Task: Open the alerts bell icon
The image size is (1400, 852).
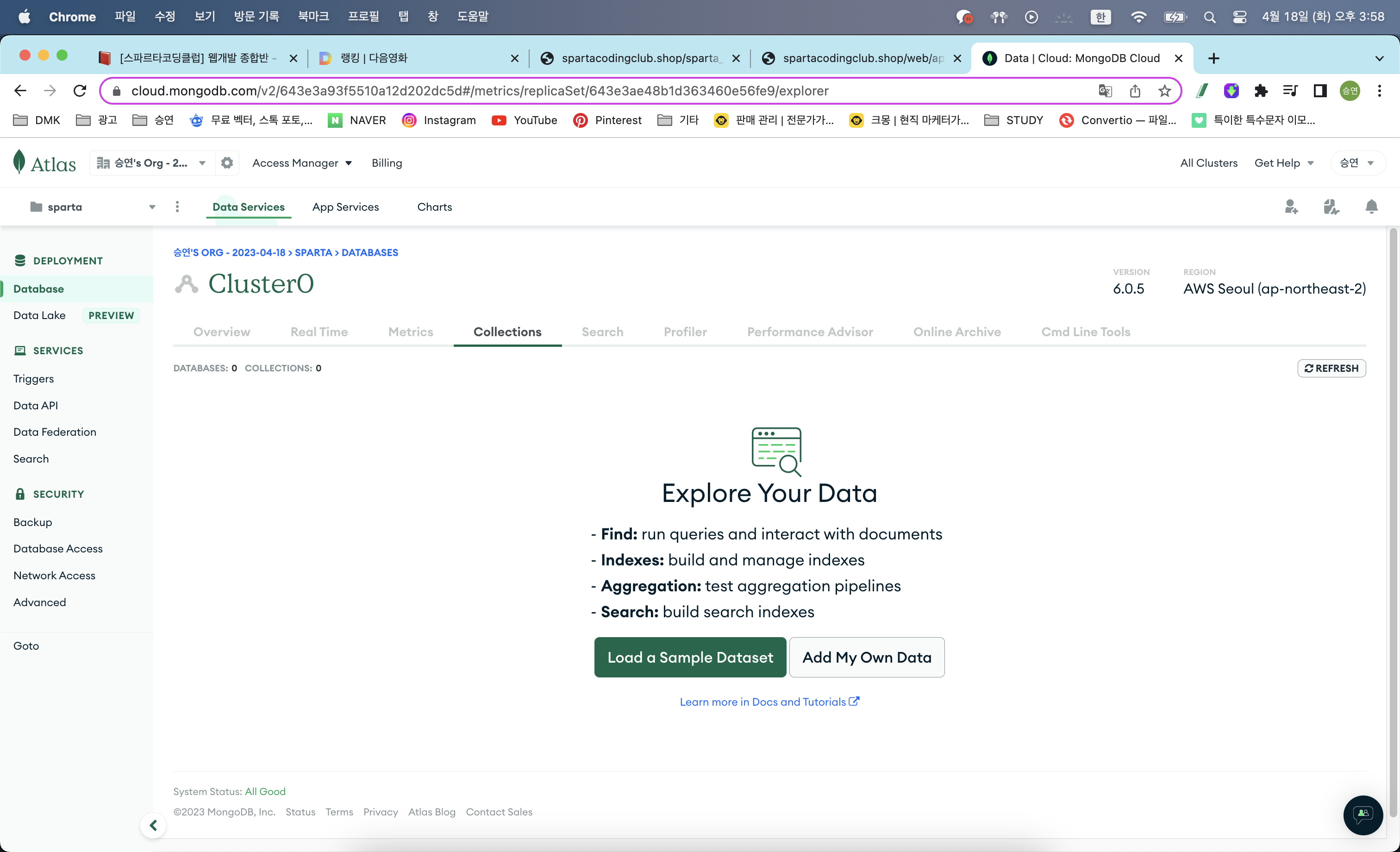Action: (1372, 207)
